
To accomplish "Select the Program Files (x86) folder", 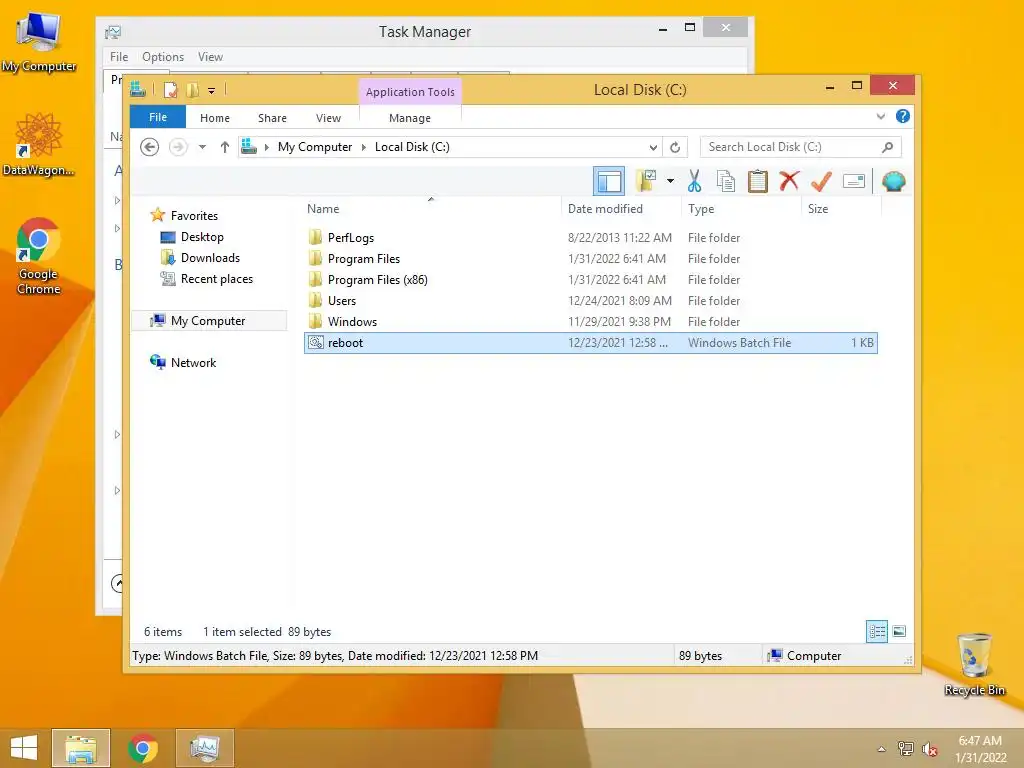I will (377, 280).
